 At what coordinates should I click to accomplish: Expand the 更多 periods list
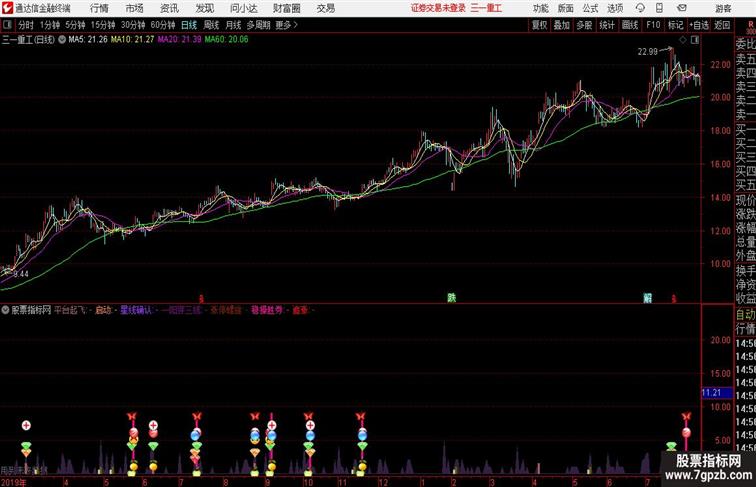point(286,25)
